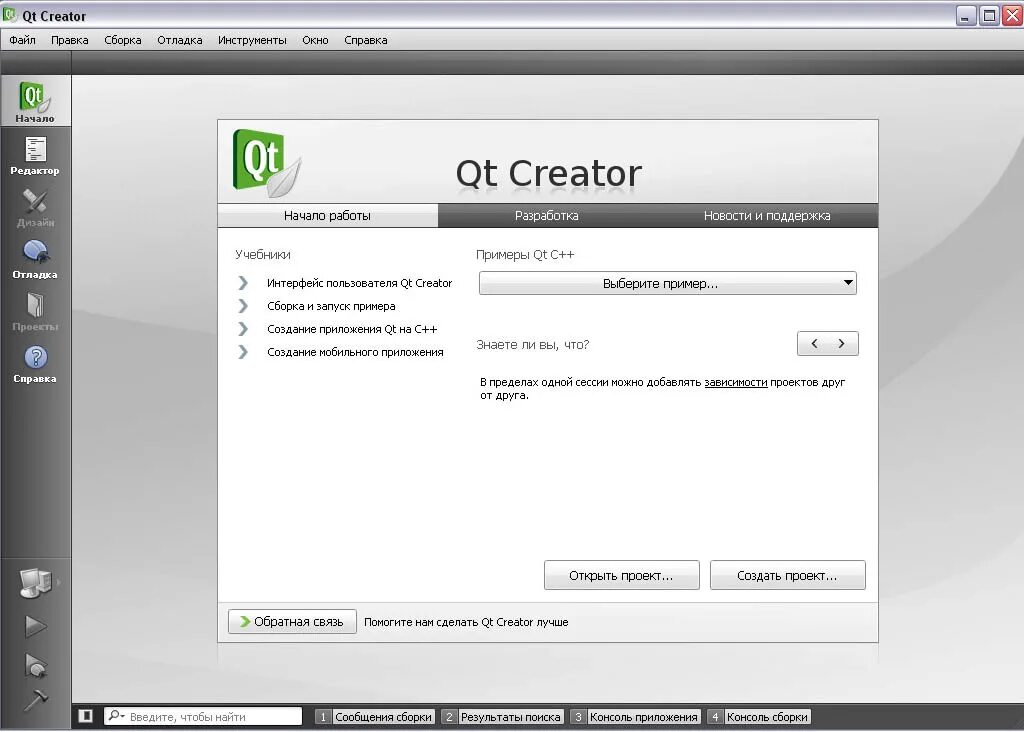Select the Дизайн mode icon
This screenshot has height=732, width=1024.
point(35,207)
